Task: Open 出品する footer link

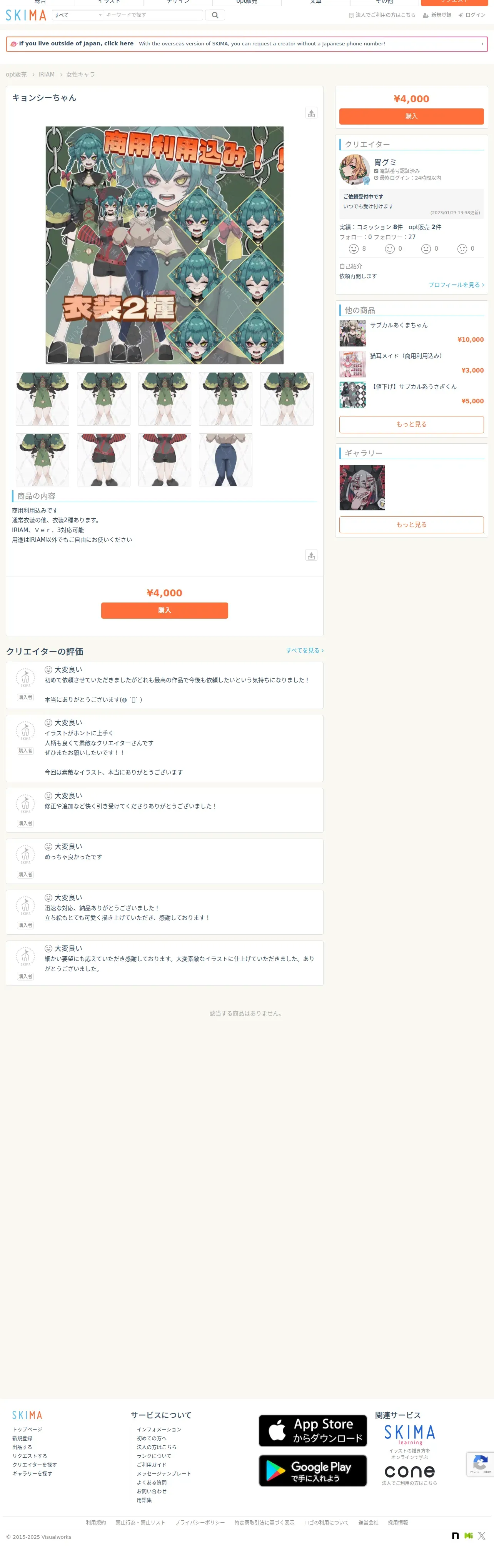Action: 22,1447
